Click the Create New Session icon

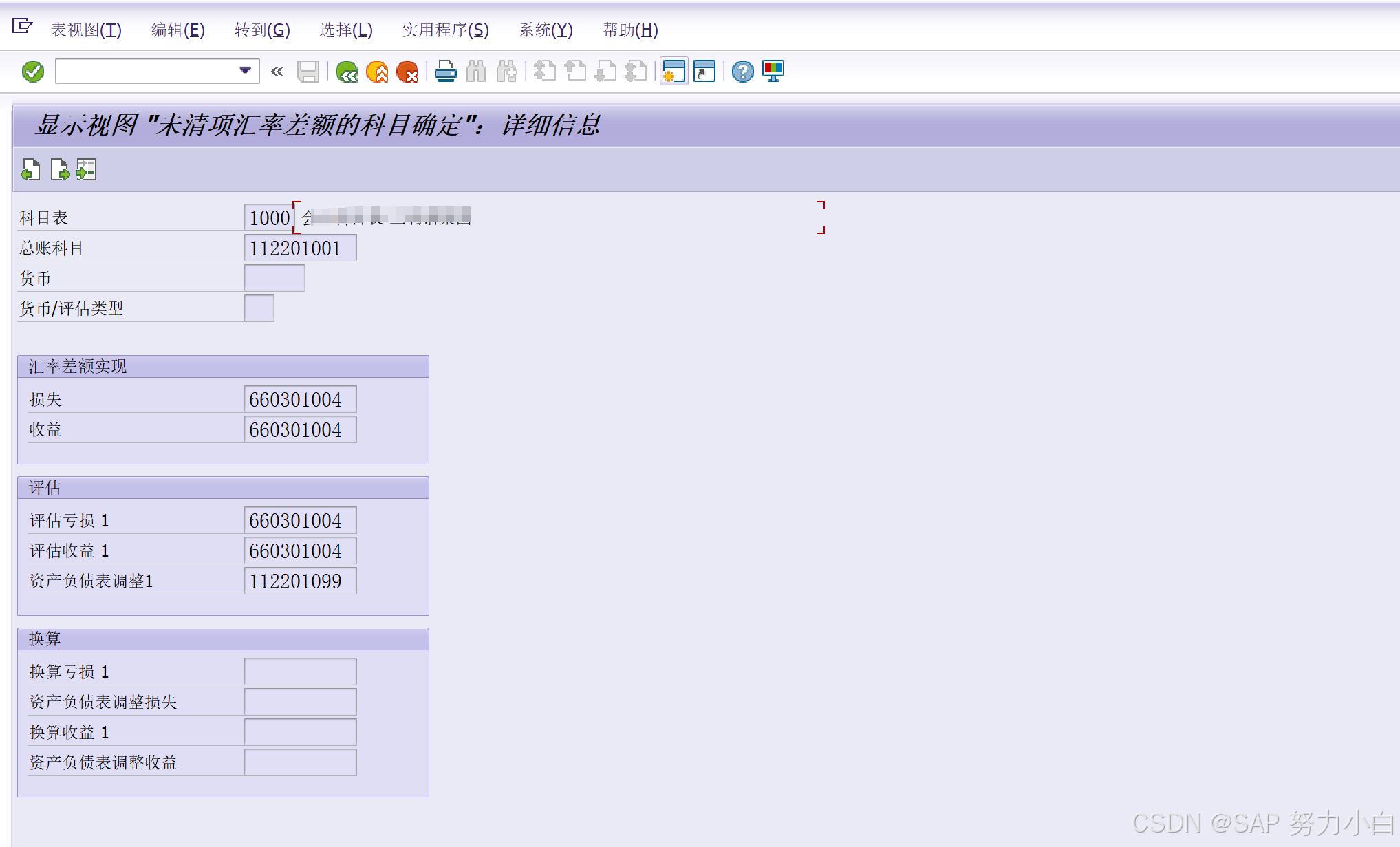[x=674, y=72]
